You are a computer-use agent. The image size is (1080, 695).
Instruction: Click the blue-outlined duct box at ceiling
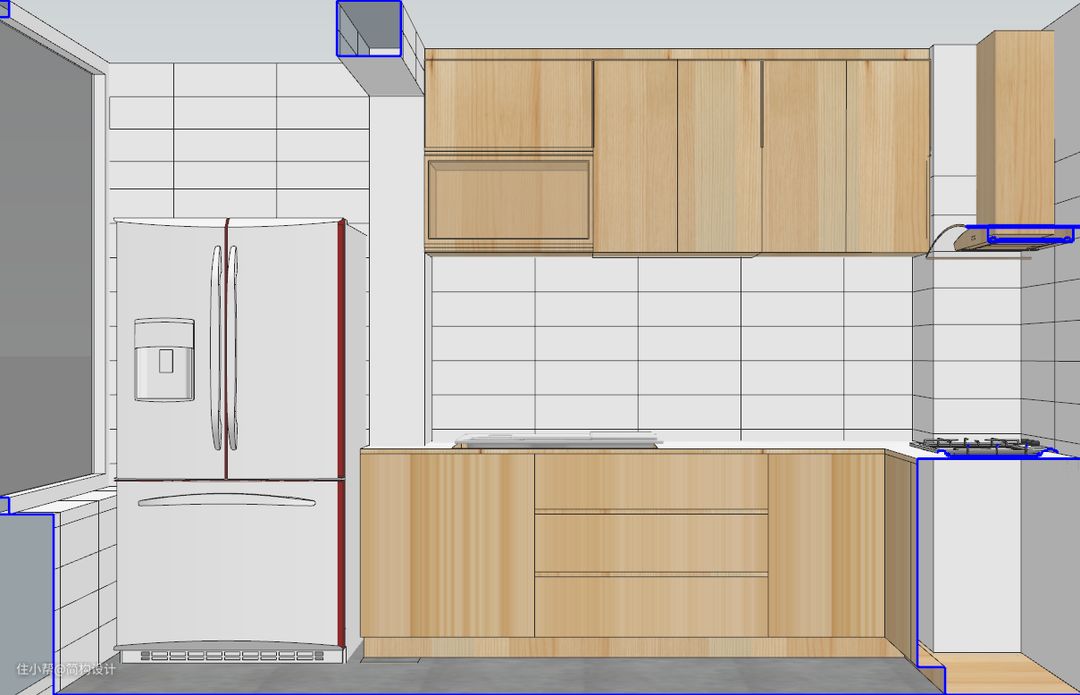coord(369,27)
